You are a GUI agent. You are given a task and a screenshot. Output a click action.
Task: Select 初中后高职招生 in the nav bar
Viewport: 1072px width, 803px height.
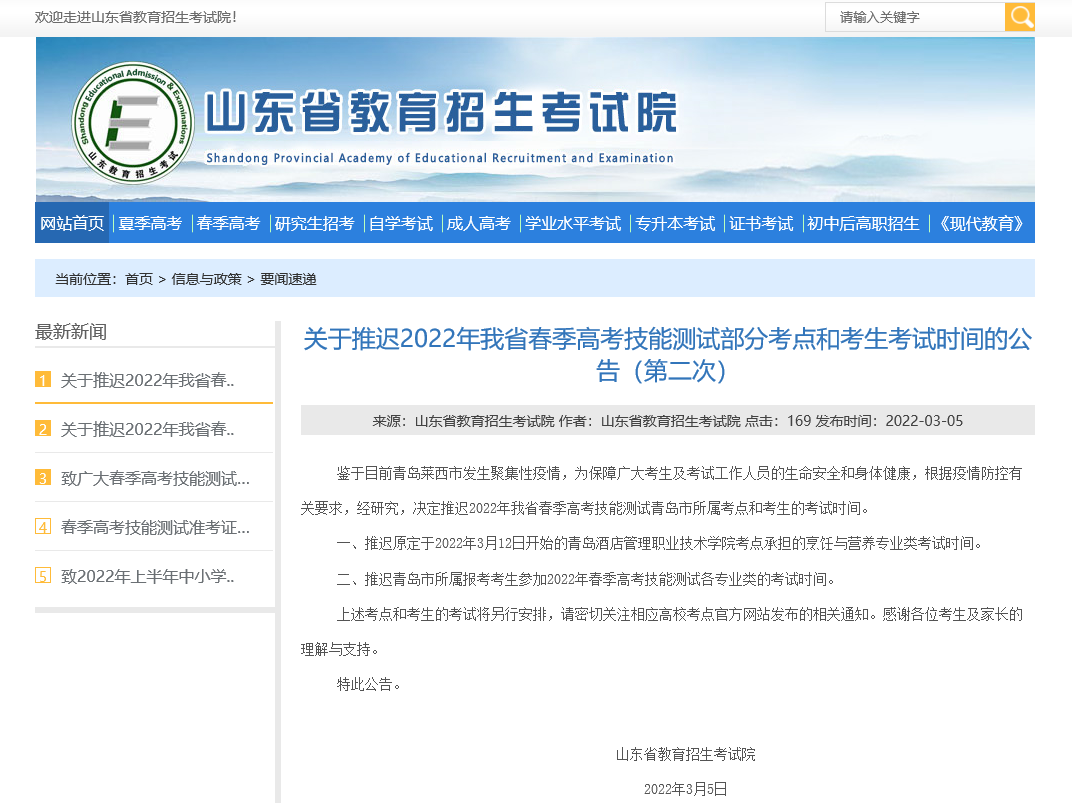863,223
